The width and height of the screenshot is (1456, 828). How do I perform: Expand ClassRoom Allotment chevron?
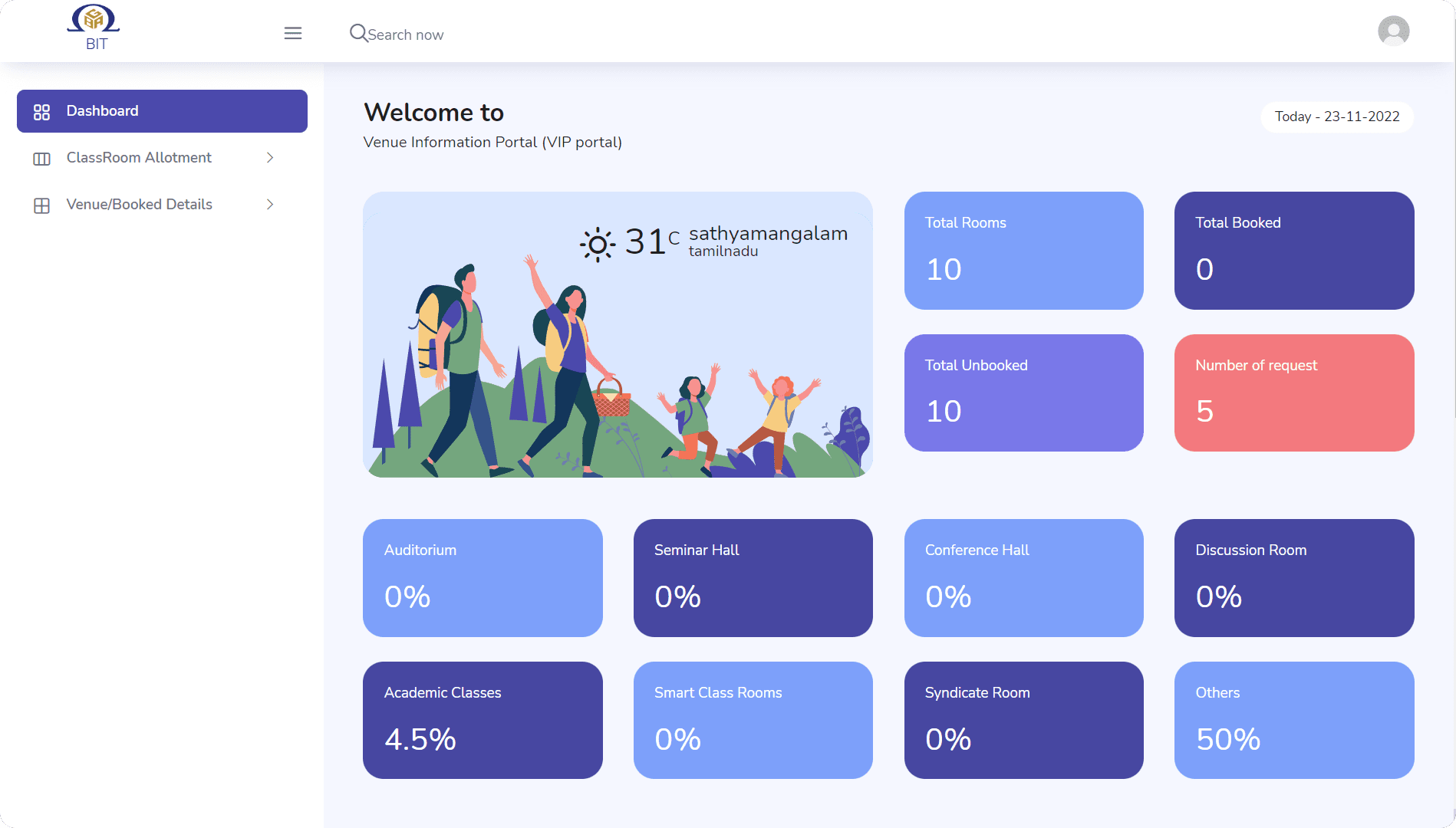(x=270, y=157)
